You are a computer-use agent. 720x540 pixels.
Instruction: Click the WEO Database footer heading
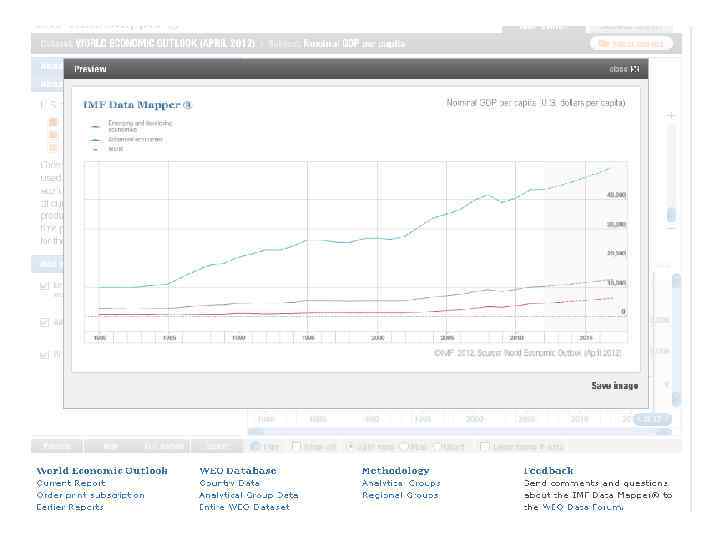[x=238, y=471]
